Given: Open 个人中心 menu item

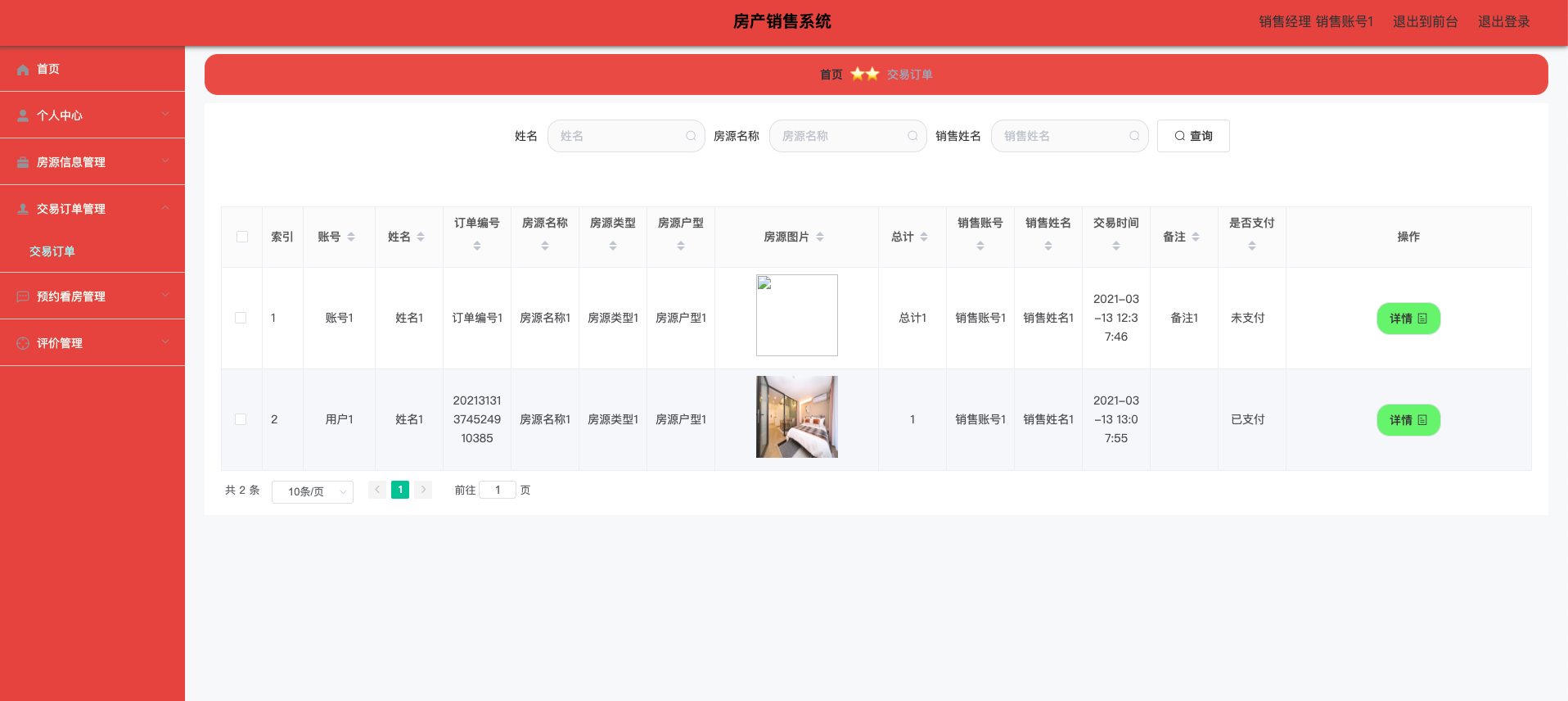Looking at the screenshot, I should pos(92,115).
